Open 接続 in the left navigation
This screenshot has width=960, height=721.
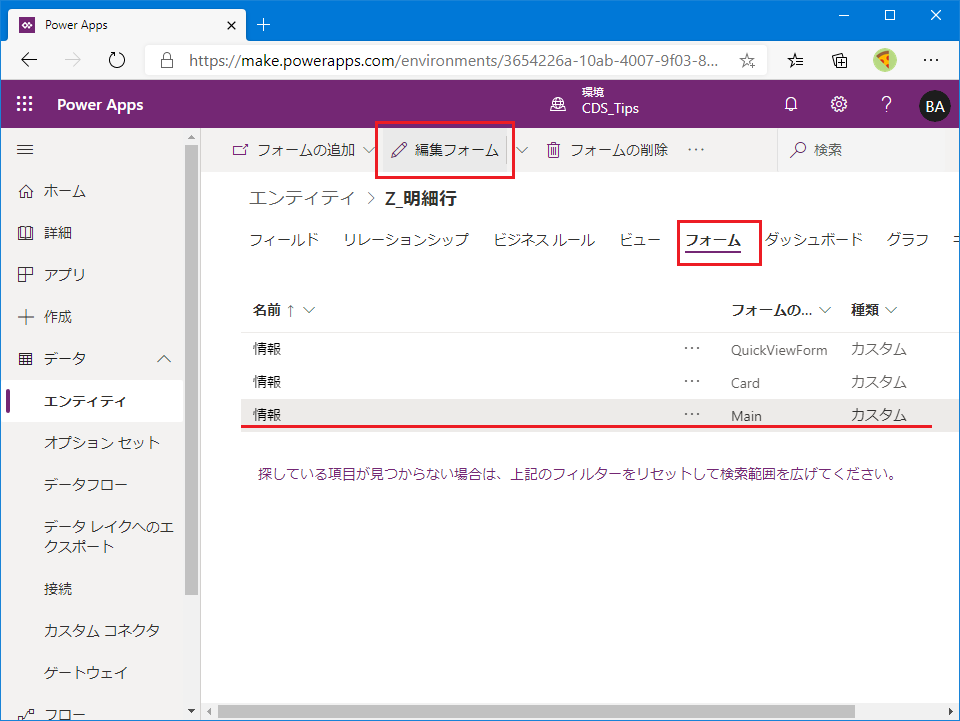click(x=58, y=589)
